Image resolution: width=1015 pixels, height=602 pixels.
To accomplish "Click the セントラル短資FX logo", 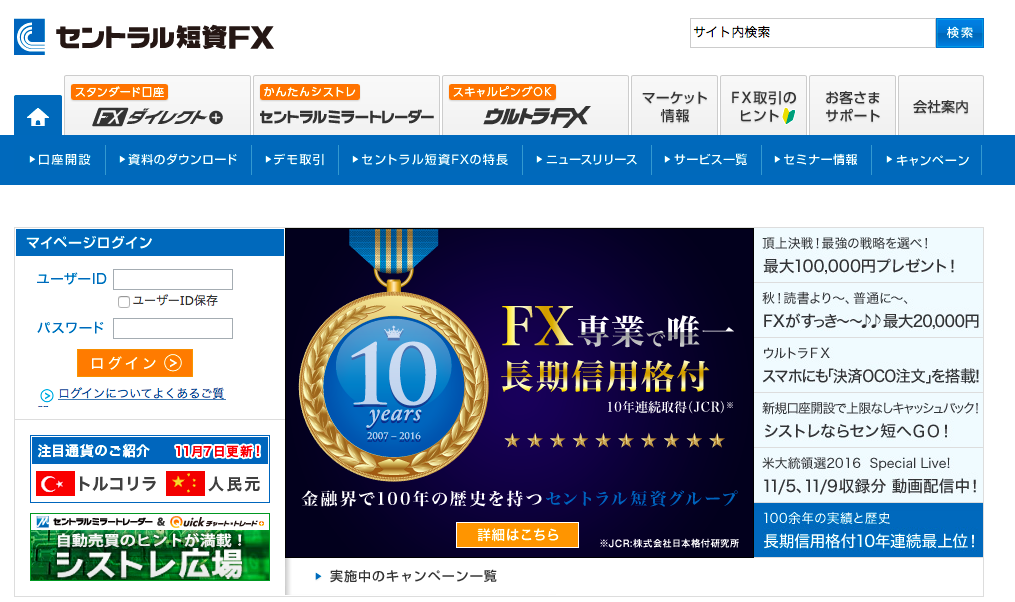I will click(144, 37).
